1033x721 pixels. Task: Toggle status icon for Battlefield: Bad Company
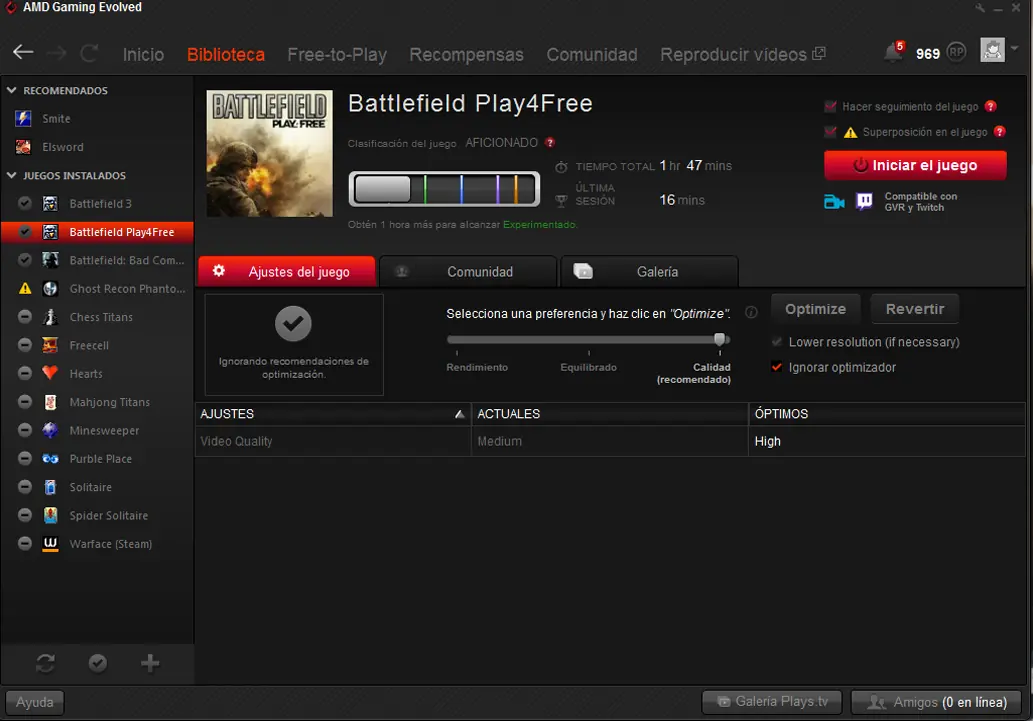24,260
